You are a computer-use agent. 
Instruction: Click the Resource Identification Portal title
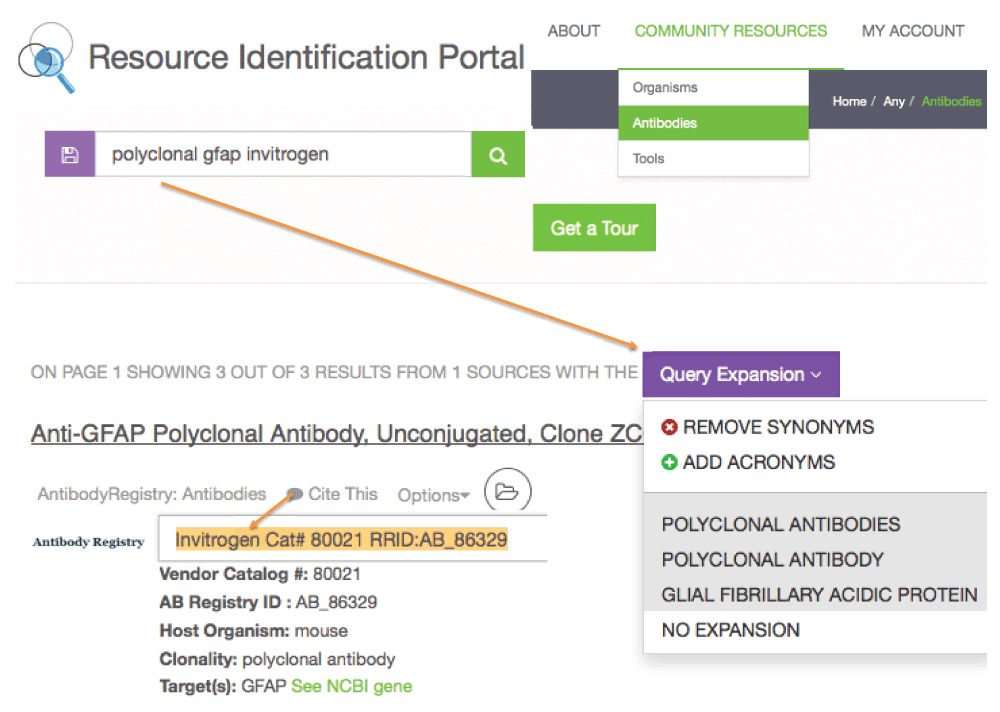pyautogui.click(x=306, y=57)
